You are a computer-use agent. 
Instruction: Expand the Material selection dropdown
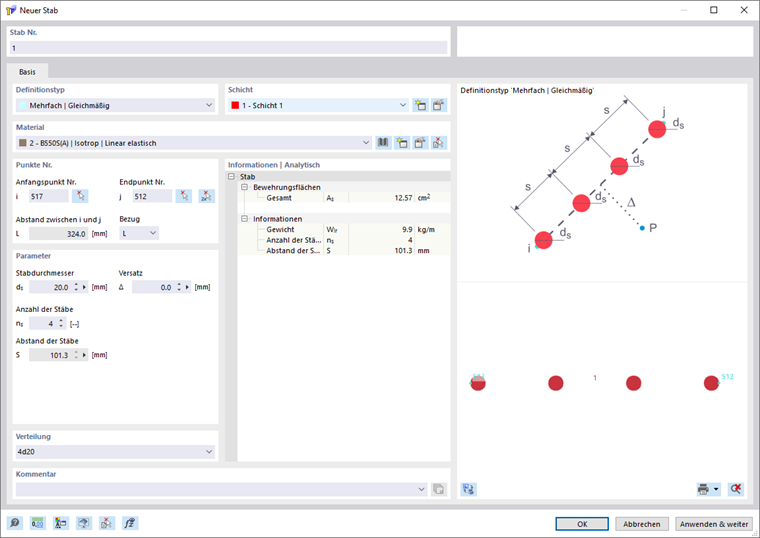point(366,143)
